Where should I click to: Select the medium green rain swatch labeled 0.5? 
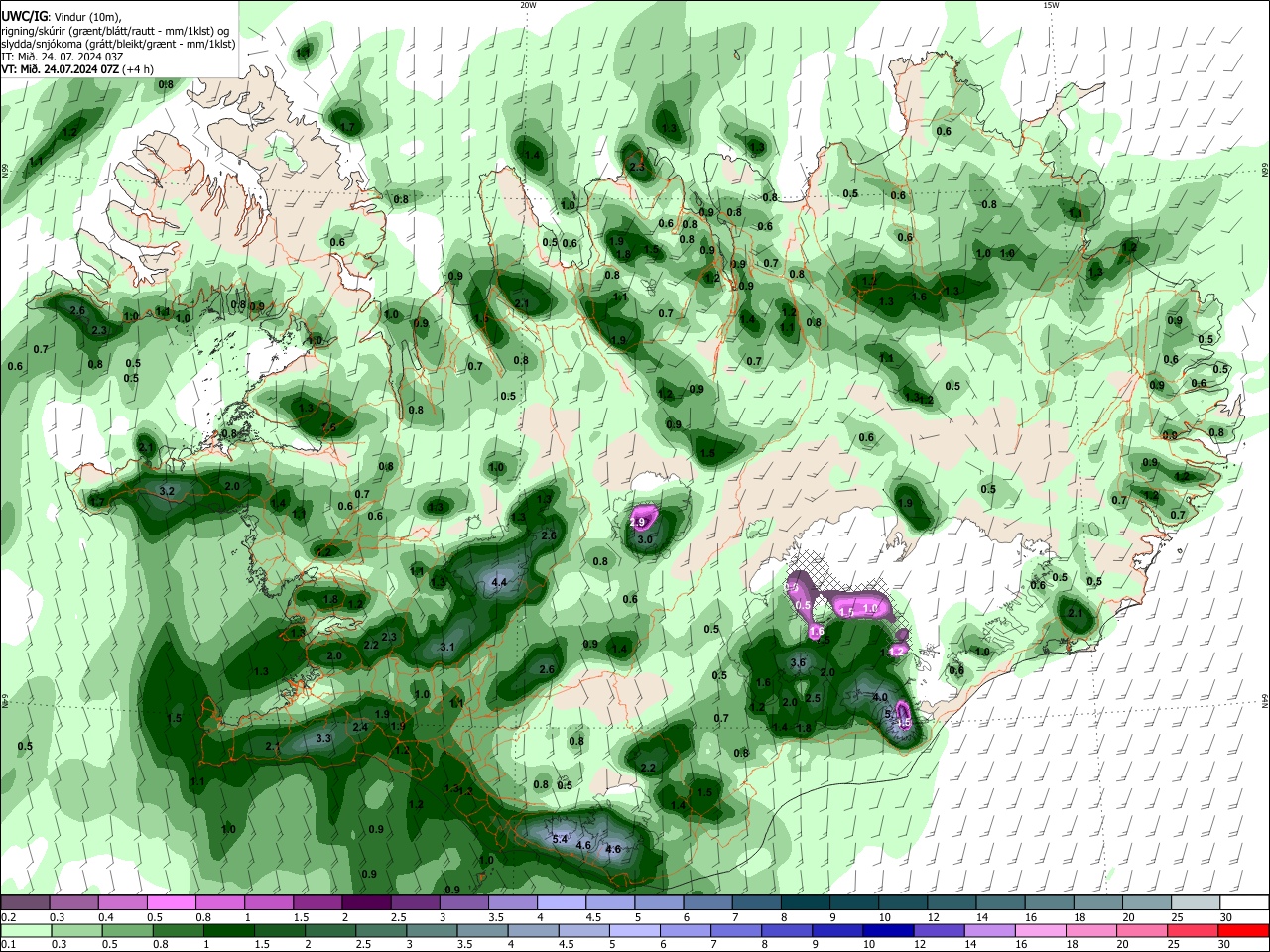tap(129, 930)
